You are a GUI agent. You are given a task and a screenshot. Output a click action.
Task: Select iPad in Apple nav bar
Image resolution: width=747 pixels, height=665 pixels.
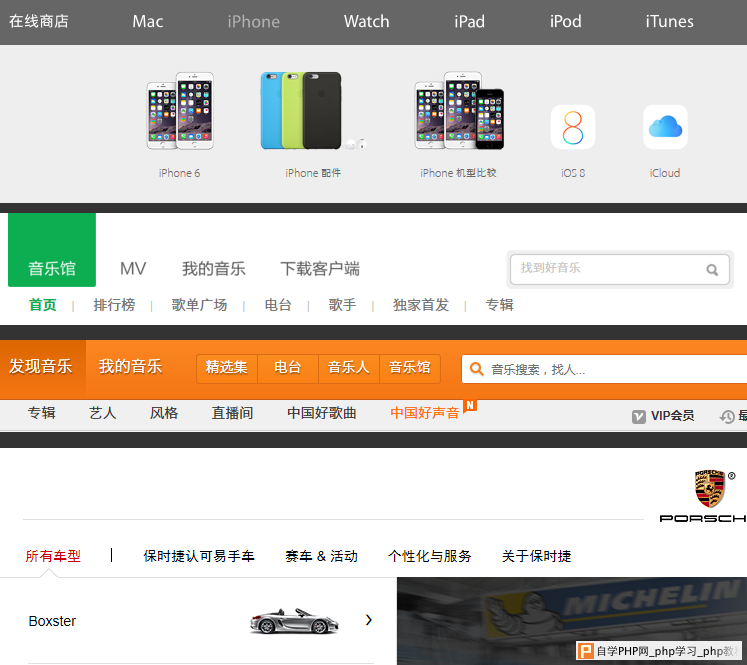coord(469,21)
